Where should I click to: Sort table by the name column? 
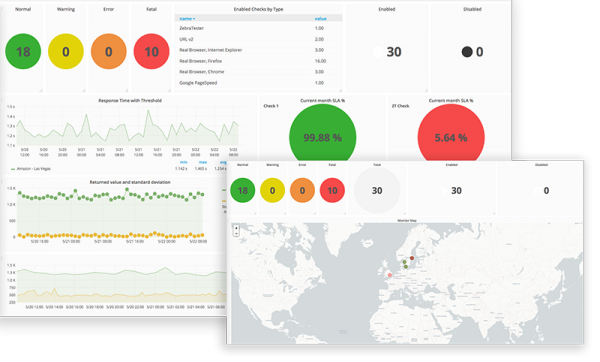pos(187,18)
